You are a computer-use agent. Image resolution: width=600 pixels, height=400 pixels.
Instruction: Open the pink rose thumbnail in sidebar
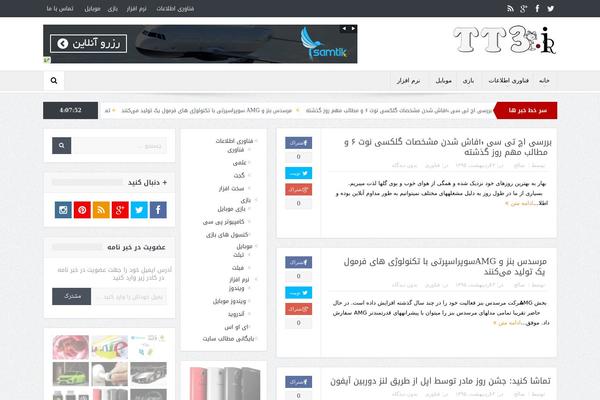pyautogui.click(x=71, y=347)
